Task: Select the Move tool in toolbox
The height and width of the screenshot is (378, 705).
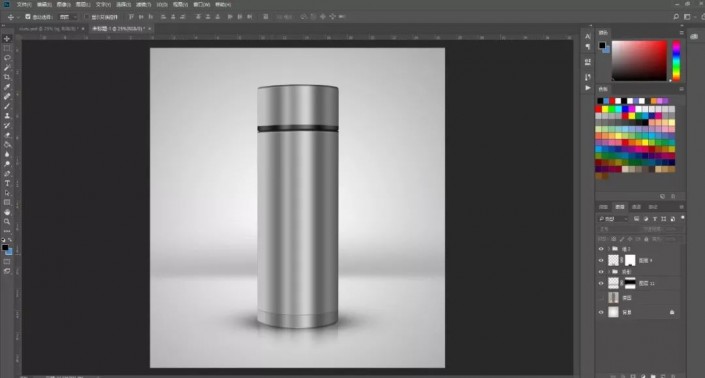Action: point(7,39)
